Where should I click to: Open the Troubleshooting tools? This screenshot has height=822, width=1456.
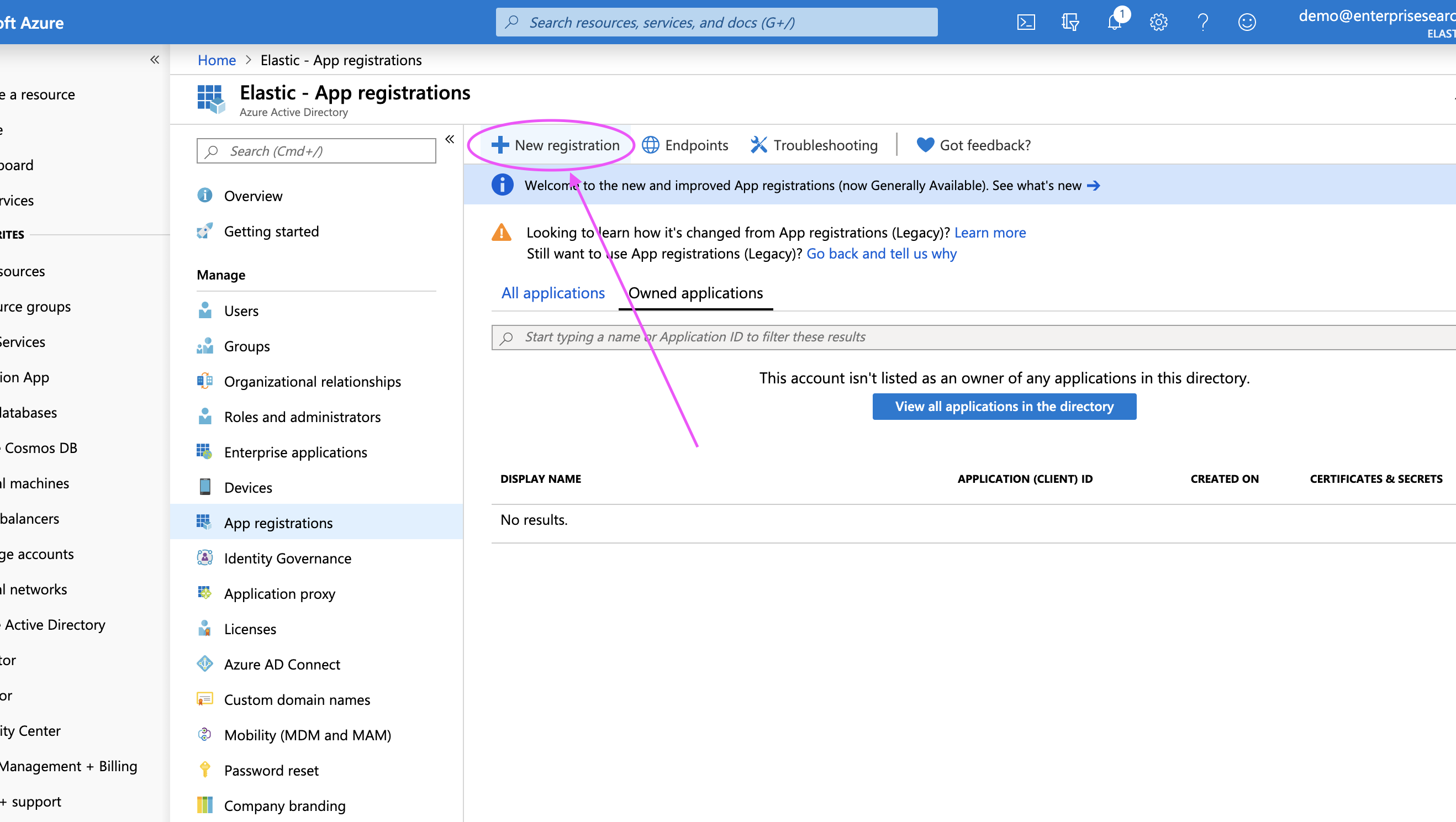point(814,145)
